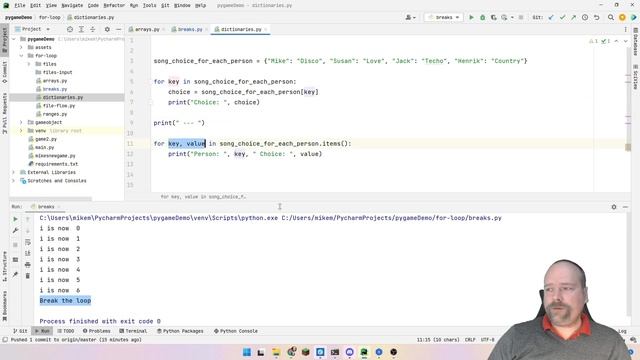640x360 pixels.
Task: Open the File menu
Action: coord(20,6)
